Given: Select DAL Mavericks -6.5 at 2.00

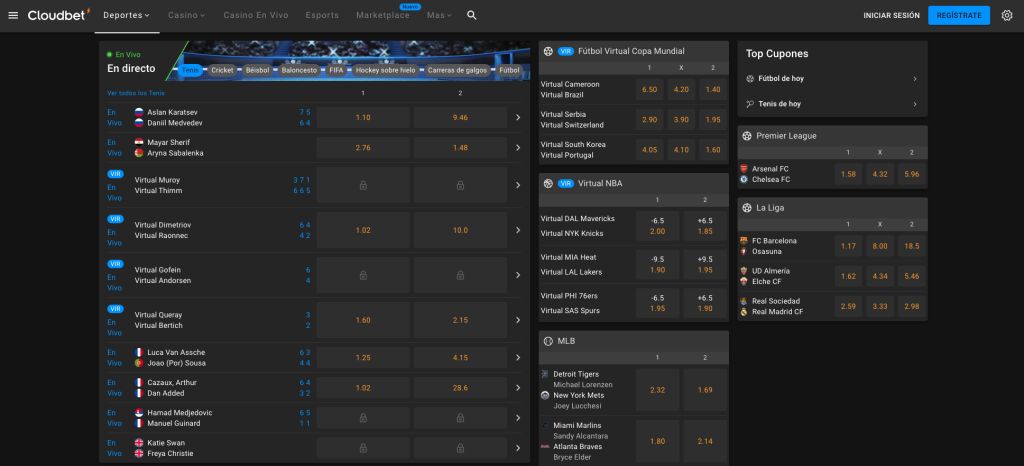Looking at the screenshot, I should coord(658,226).
